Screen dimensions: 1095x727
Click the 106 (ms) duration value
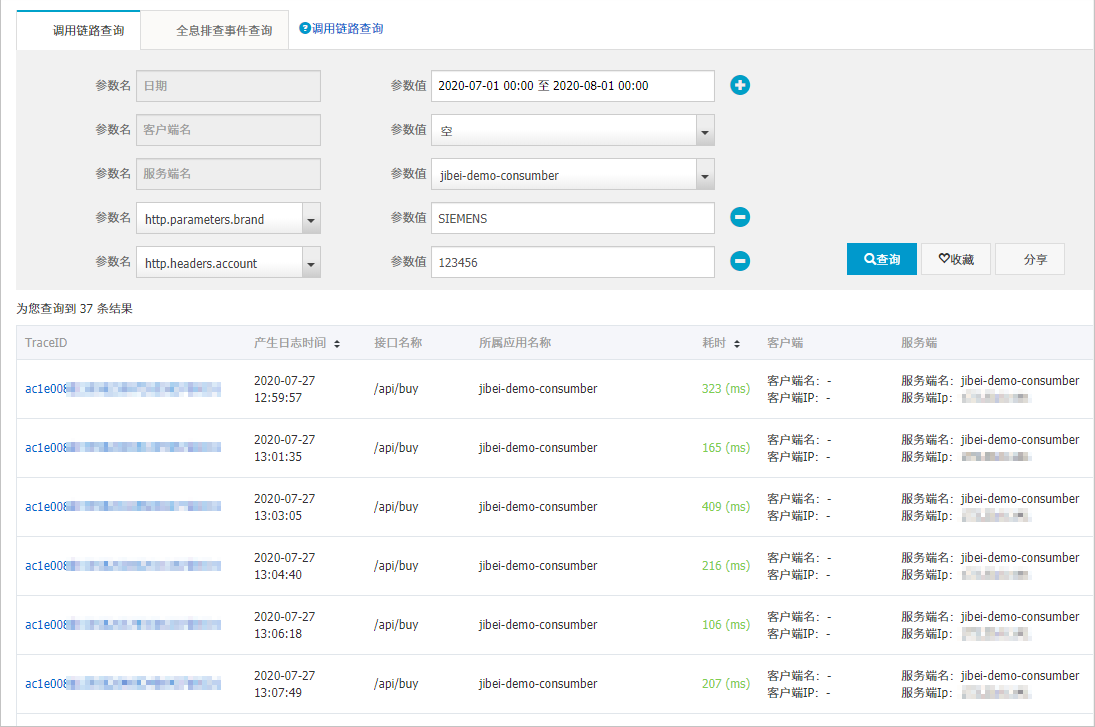click(726, 625)
